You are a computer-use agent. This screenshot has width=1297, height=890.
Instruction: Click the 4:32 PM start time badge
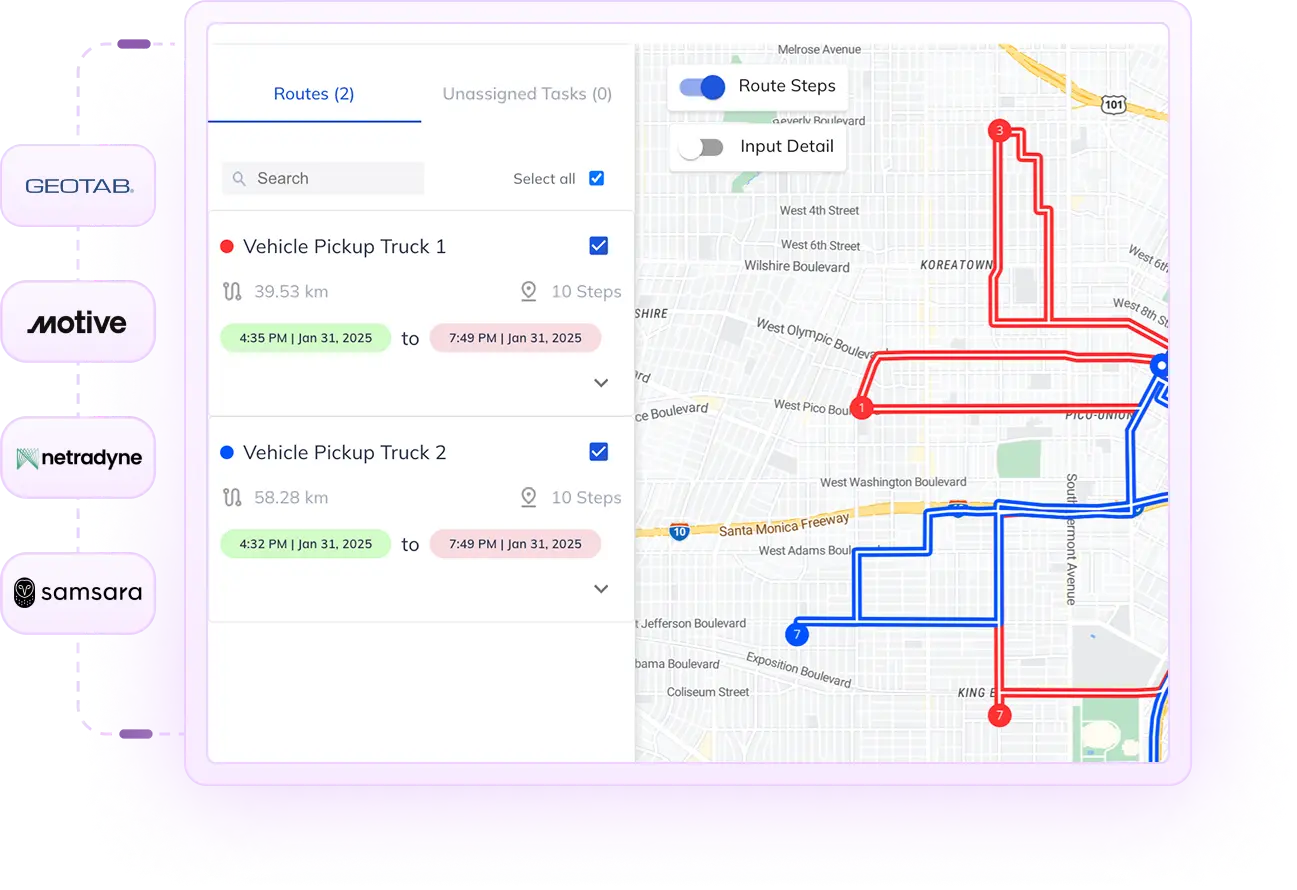pos(305,544)
